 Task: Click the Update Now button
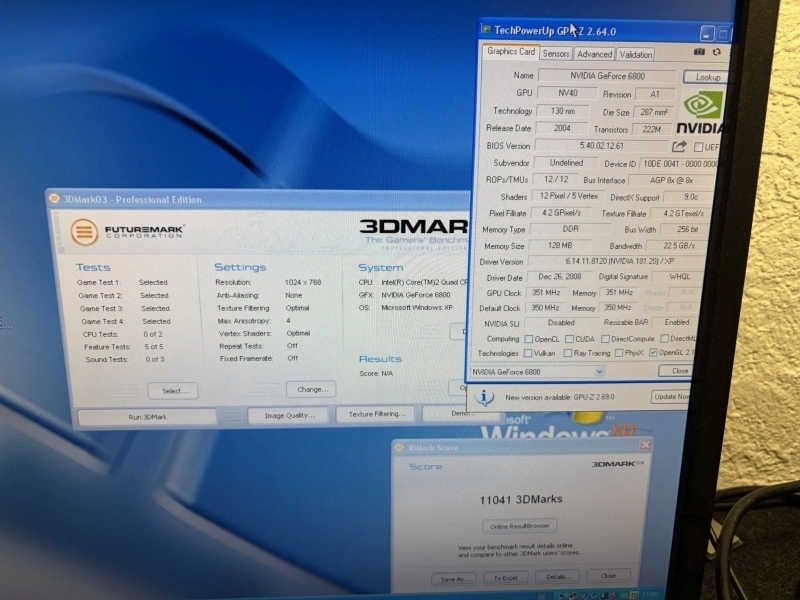pos(671,396)
